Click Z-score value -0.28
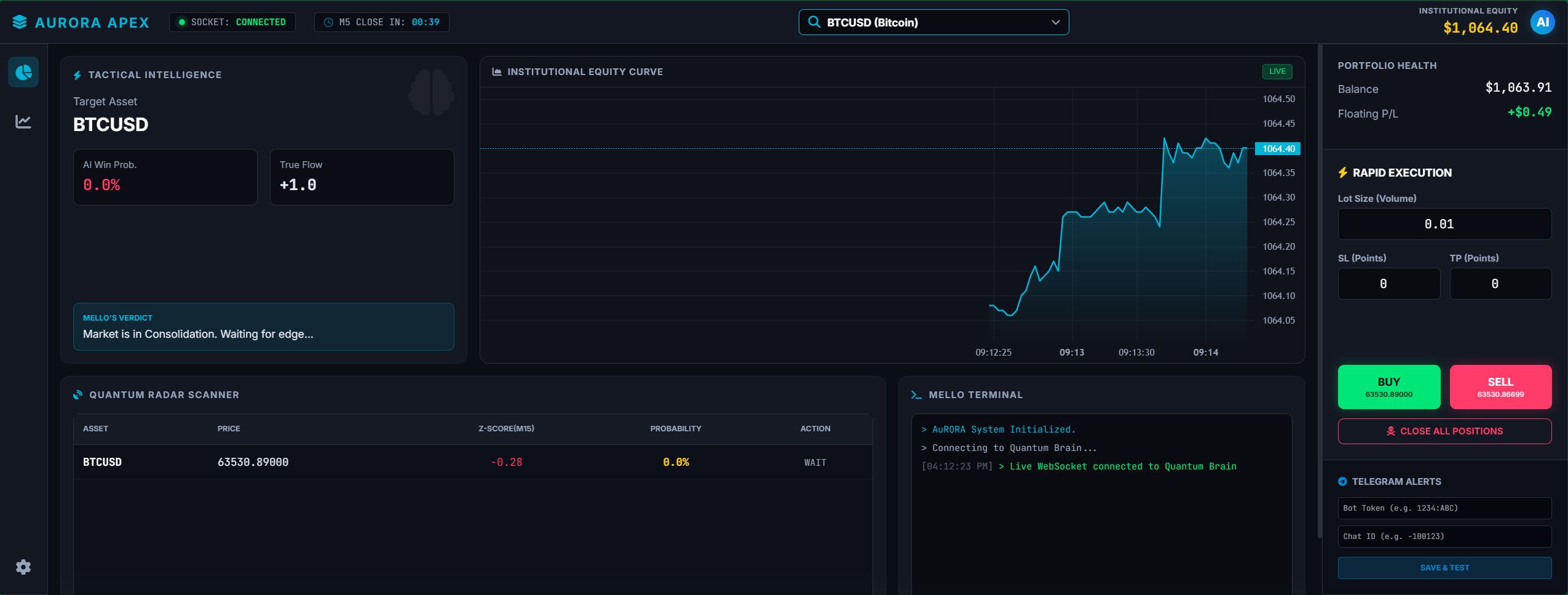Screen dimensions: 1568x595 (x=506, y=462)
